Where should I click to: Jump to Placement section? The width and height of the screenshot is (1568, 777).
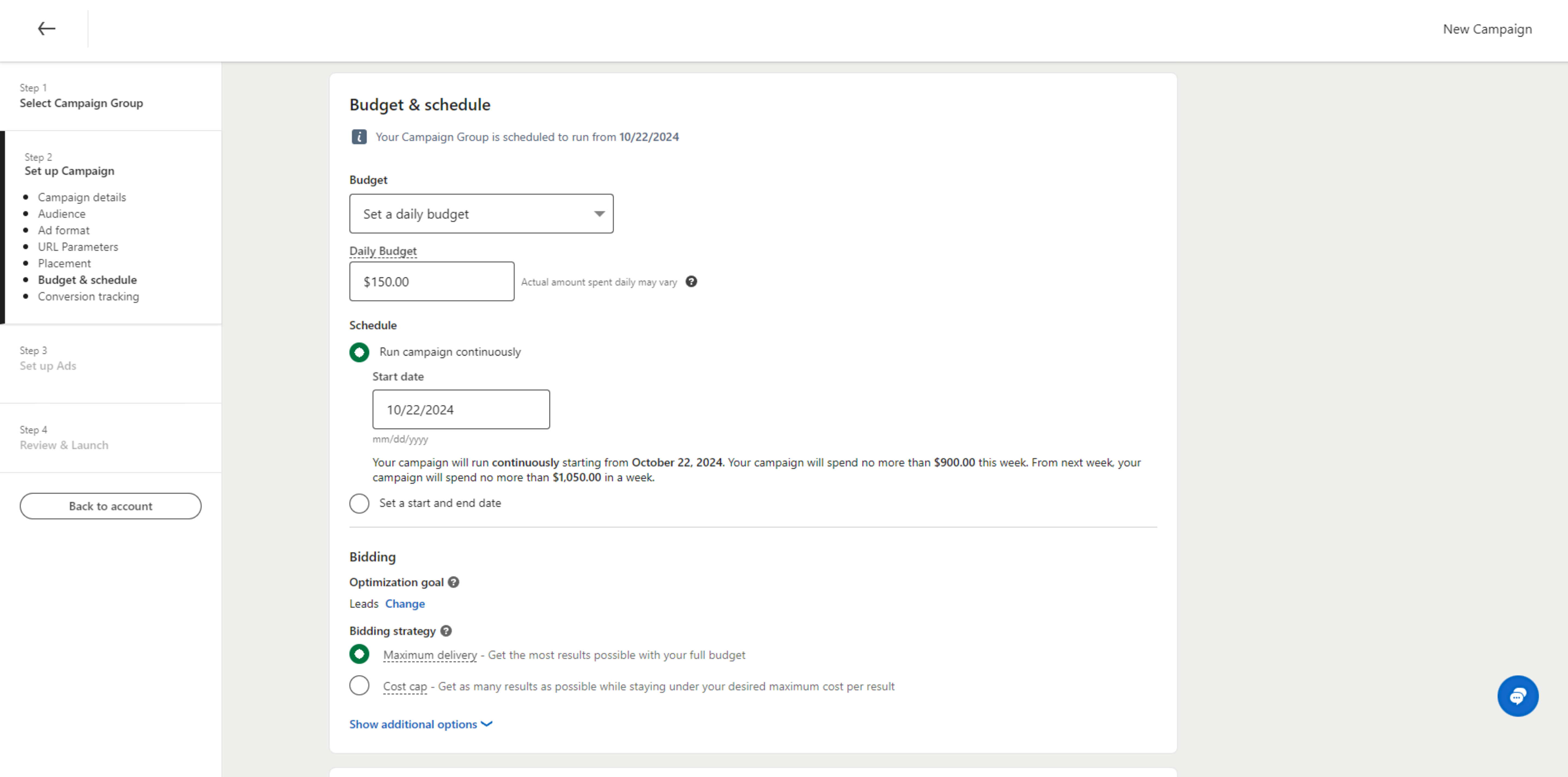(x=64, y=263)
